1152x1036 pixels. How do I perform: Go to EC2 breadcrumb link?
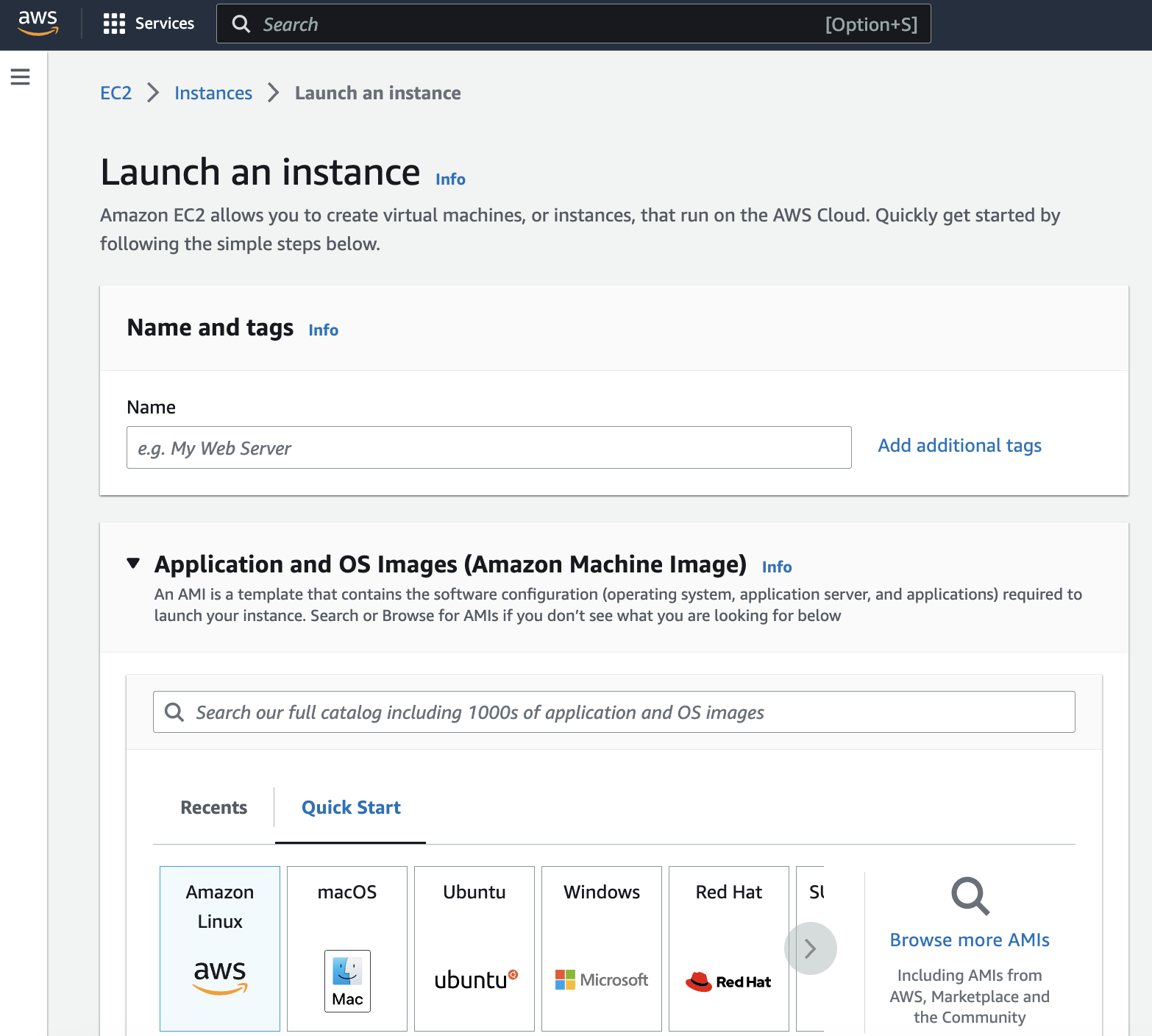[116, 93]
